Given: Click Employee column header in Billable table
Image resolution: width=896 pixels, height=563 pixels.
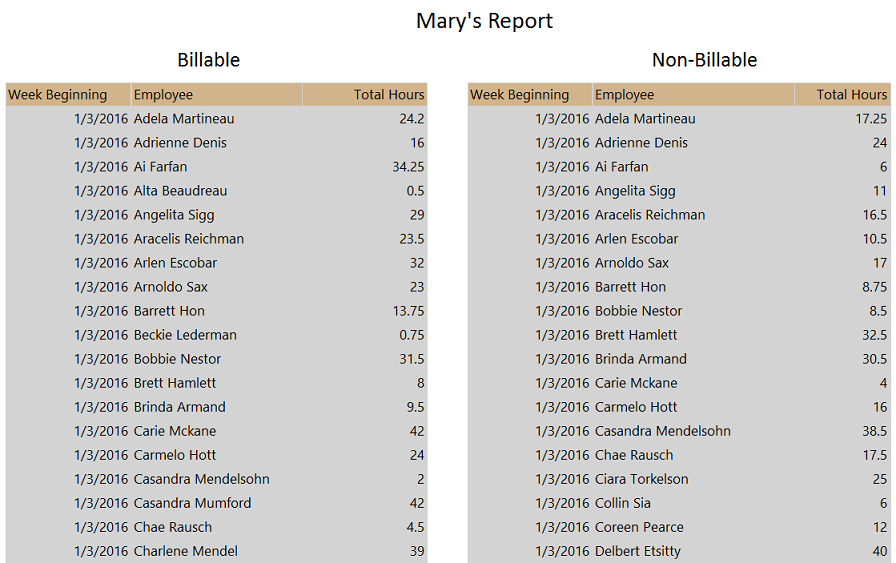Looking at the screenshot, I should [163, 95].
